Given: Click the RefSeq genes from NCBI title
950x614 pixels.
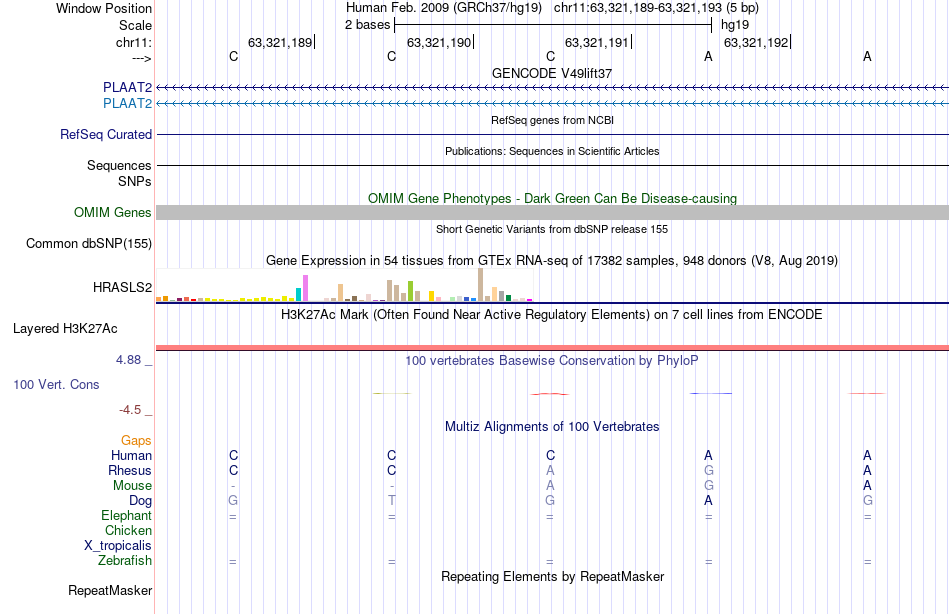Looking at the screenshot, I should point(553,121).
